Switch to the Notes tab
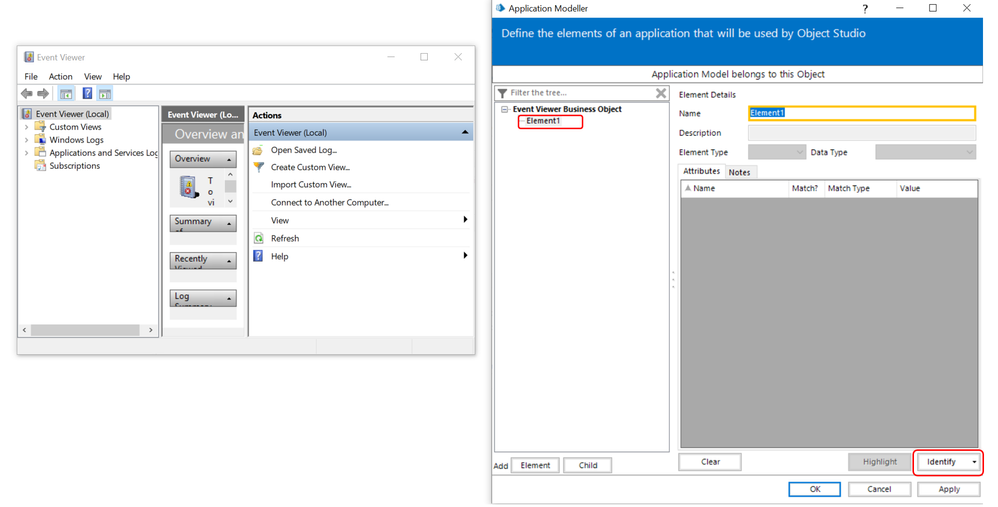The width and height of the screenshot is (998, 507). coord(739,172)
